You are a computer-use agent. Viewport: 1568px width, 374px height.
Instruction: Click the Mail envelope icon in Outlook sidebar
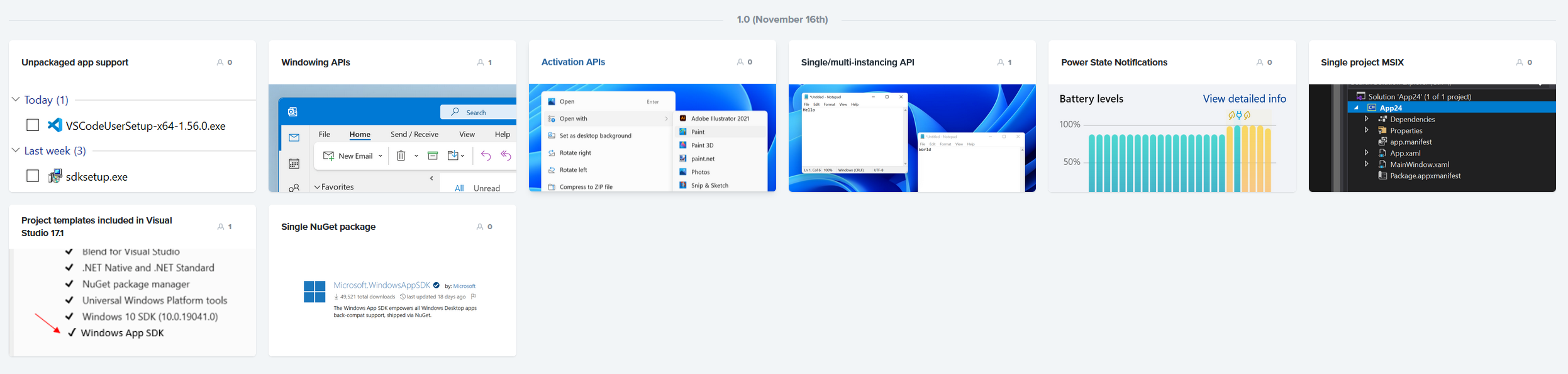click(294, 137)
